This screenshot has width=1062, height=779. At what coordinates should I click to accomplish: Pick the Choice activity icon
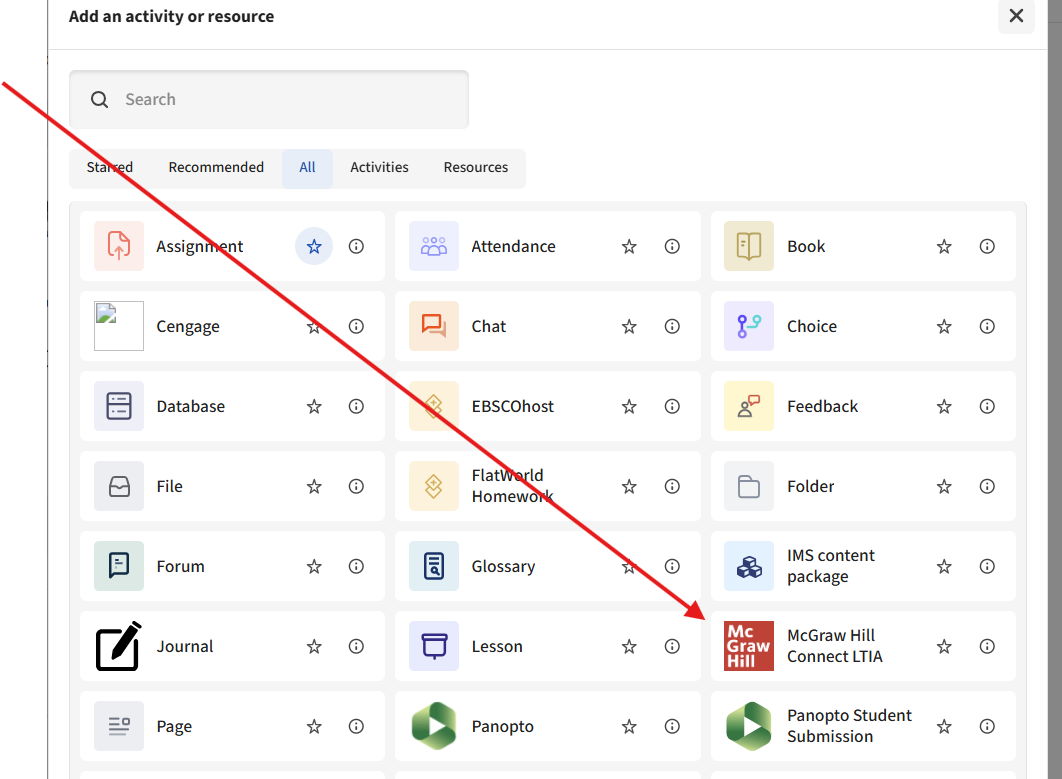749,326
